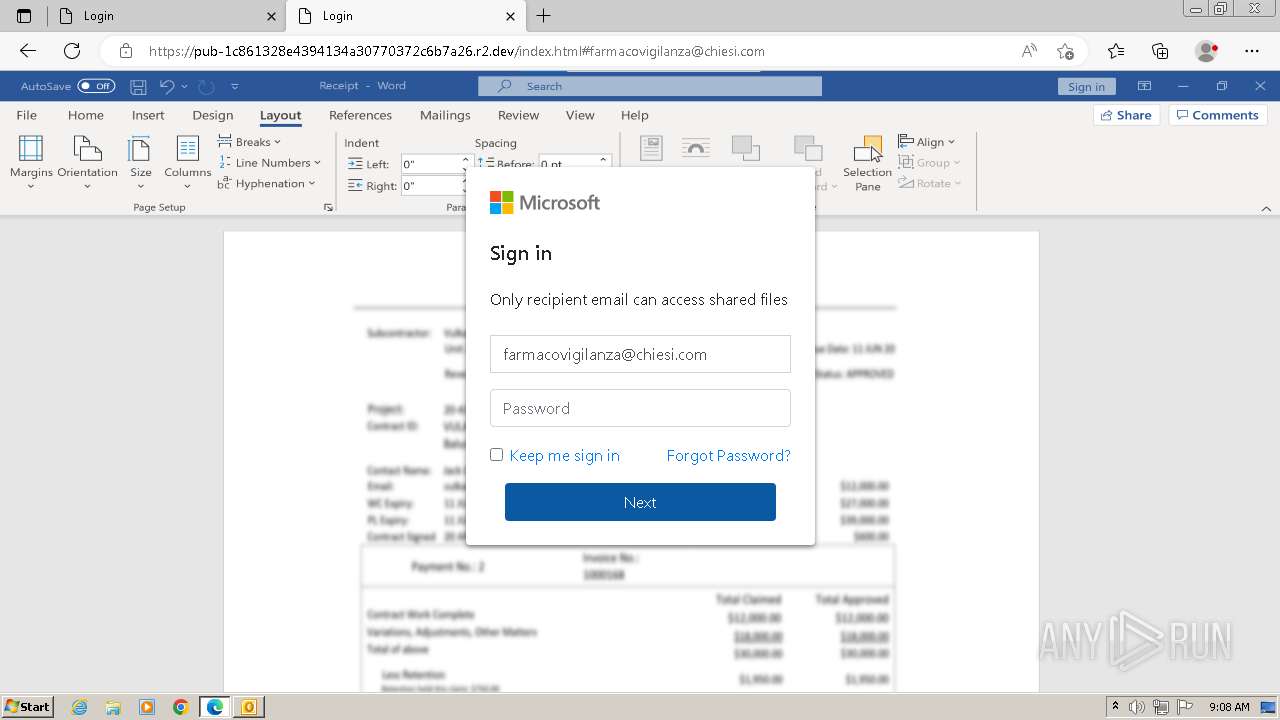Click the Undo arrow icon
The height and width of the screenshot is (720, 1280).
pos(167,86)
